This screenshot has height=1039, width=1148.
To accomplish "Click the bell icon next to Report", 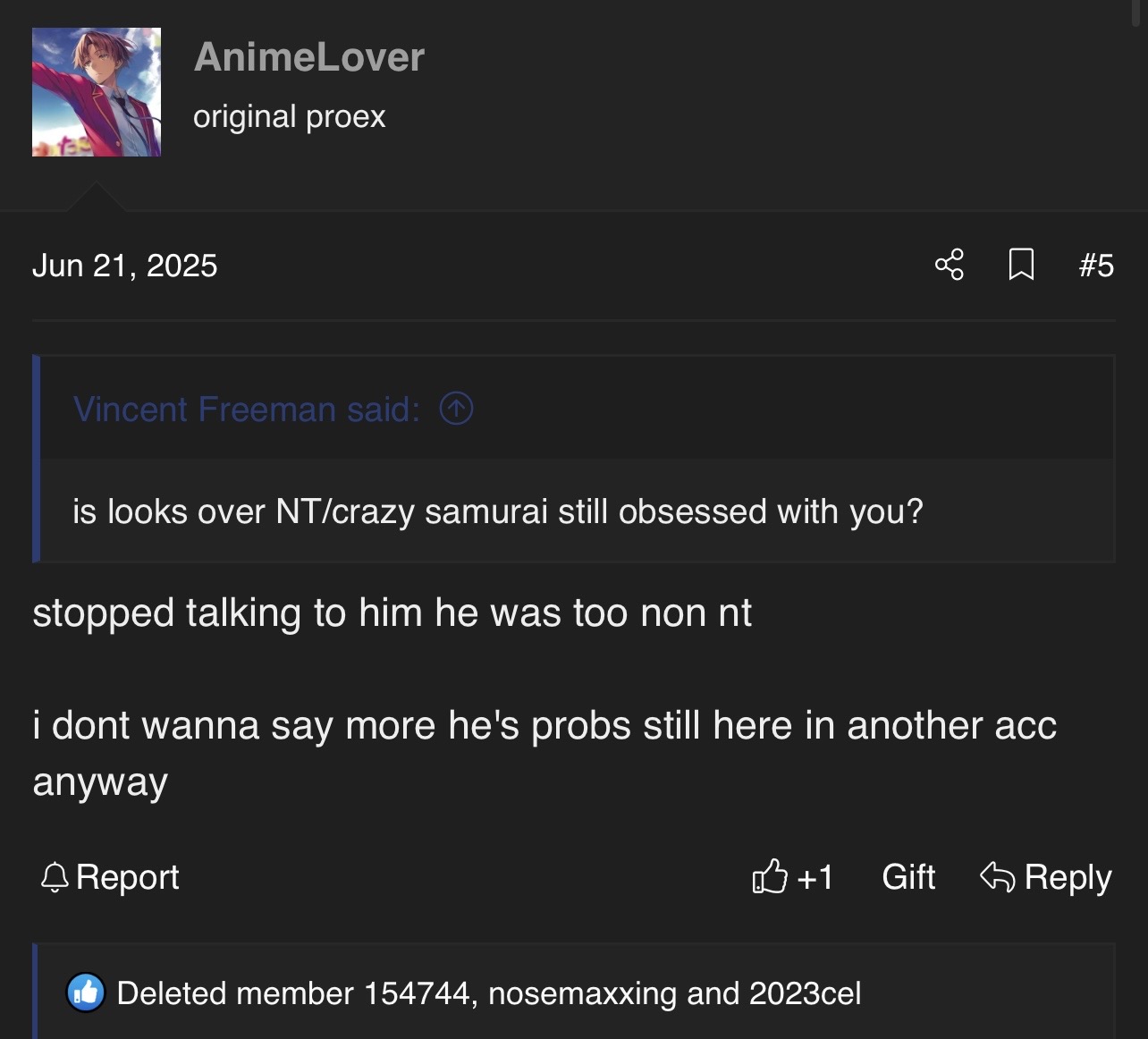I will pyautogui.click(x=55, y=877).
